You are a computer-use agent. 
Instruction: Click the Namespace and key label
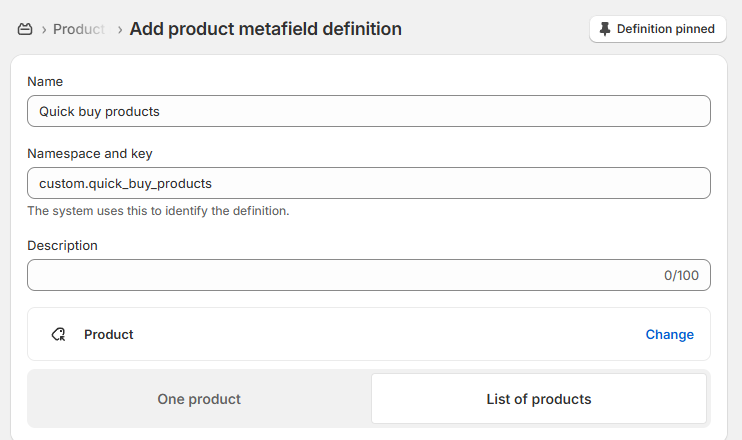(x=89, y=154)
